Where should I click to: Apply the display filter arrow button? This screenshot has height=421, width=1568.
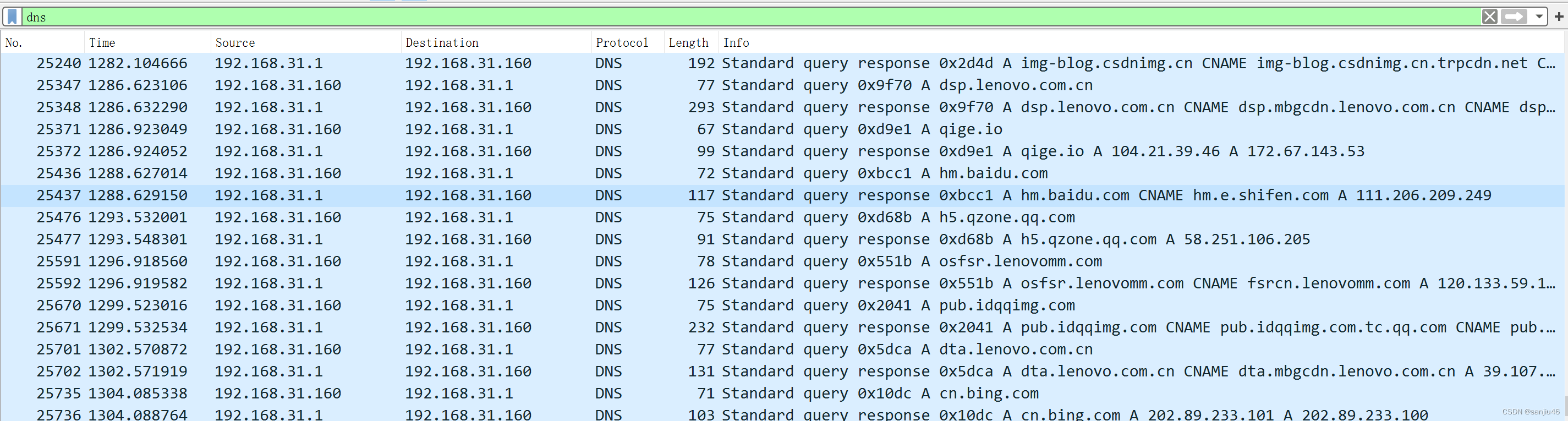pyautogui.click(x=1515, y=17)
